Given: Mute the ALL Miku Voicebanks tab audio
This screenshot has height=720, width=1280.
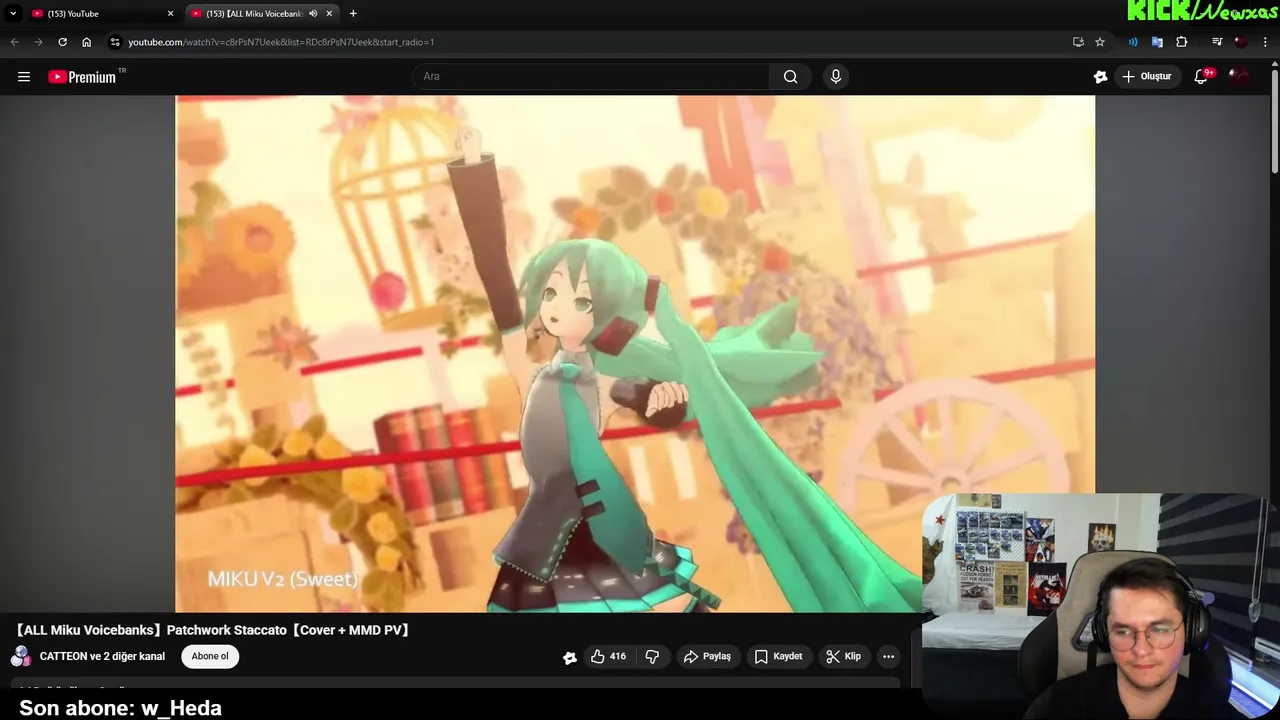Looking at the screenshot, I should pyautogui.click(x=313, y=14).
